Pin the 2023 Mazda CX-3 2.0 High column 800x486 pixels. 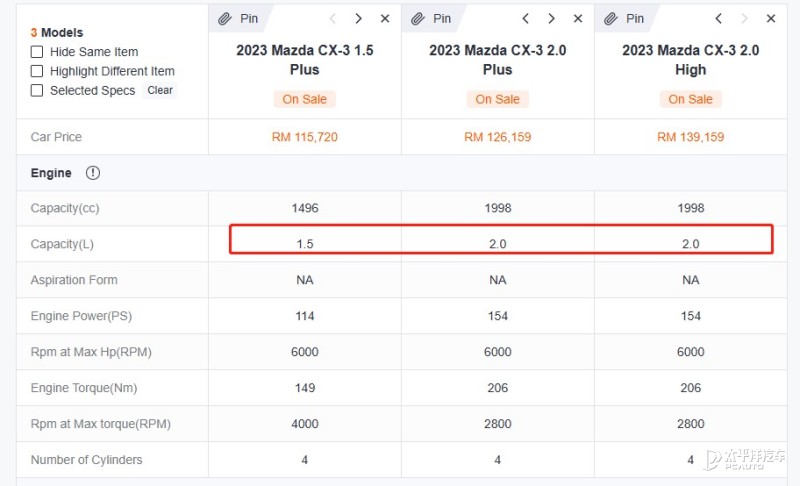pyautogui.click(x=624, y=19)
